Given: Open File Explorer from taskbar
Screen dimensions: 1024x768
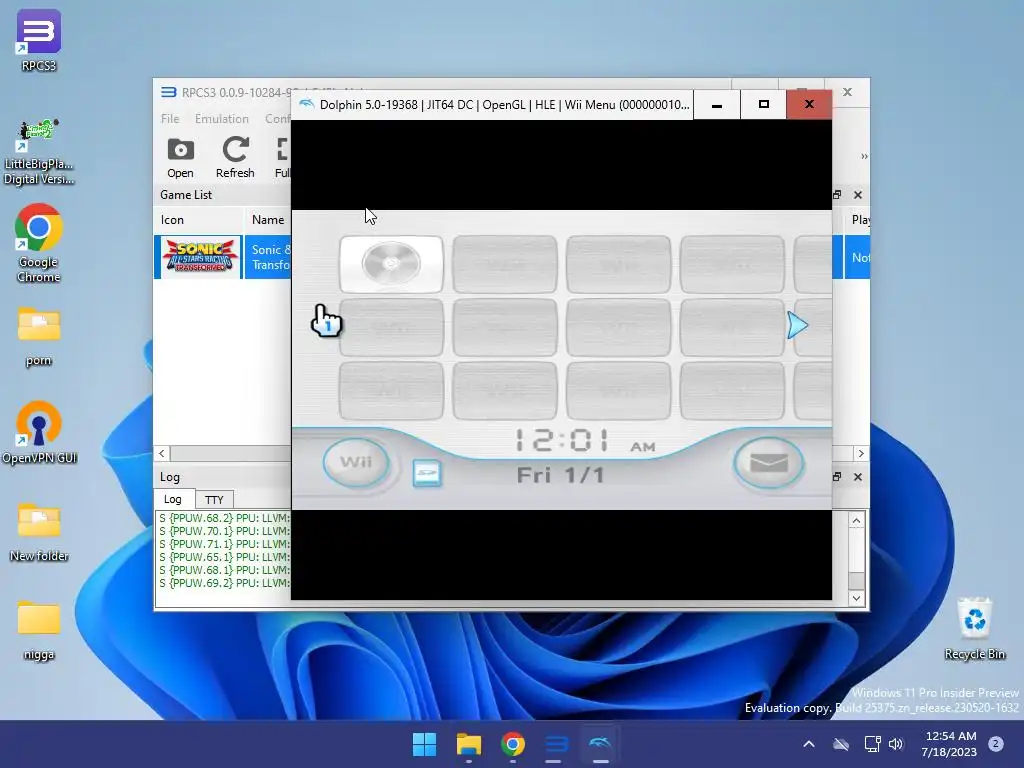Looking at the screenshot, I should click(x=469, y=744).
